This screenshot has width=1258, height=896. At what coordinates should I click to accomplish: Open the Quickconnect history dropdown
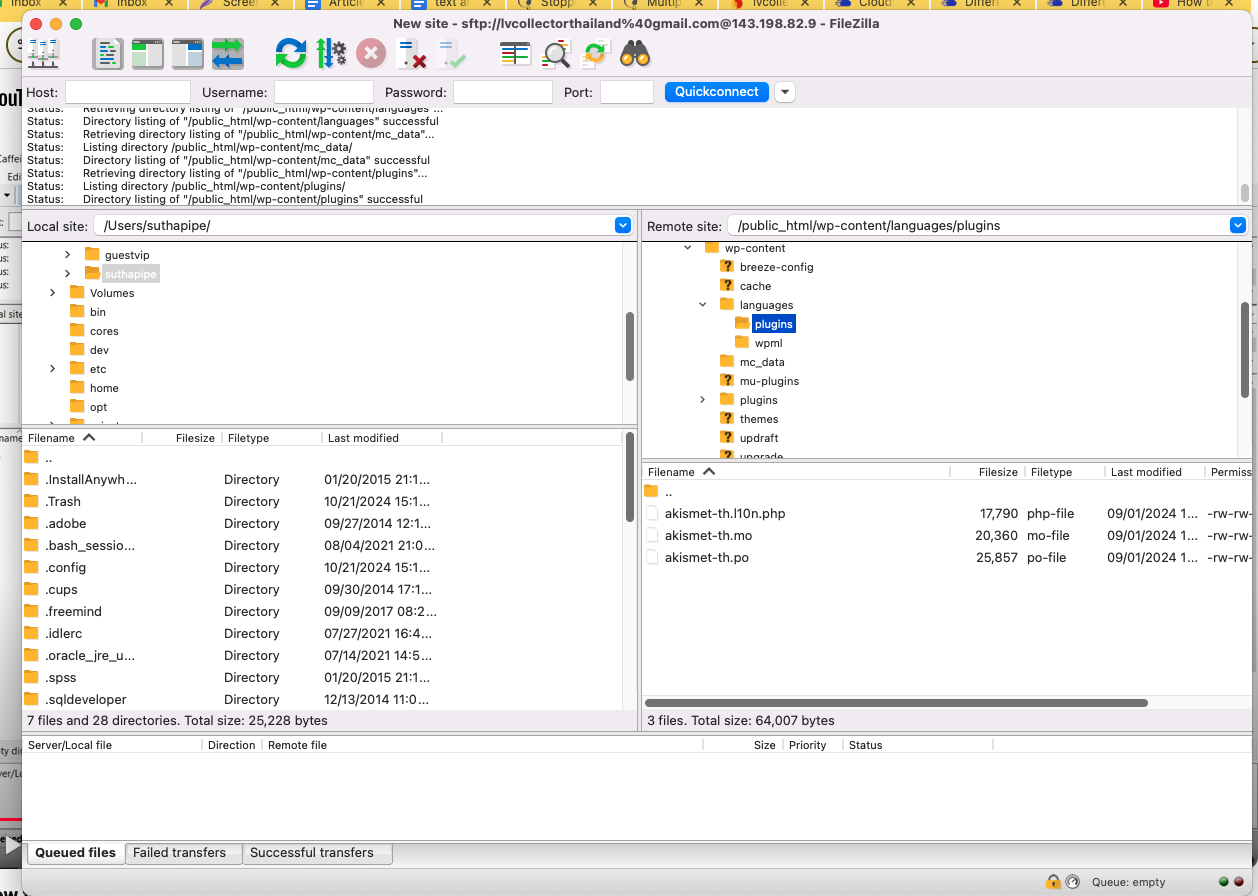point(785,92)
